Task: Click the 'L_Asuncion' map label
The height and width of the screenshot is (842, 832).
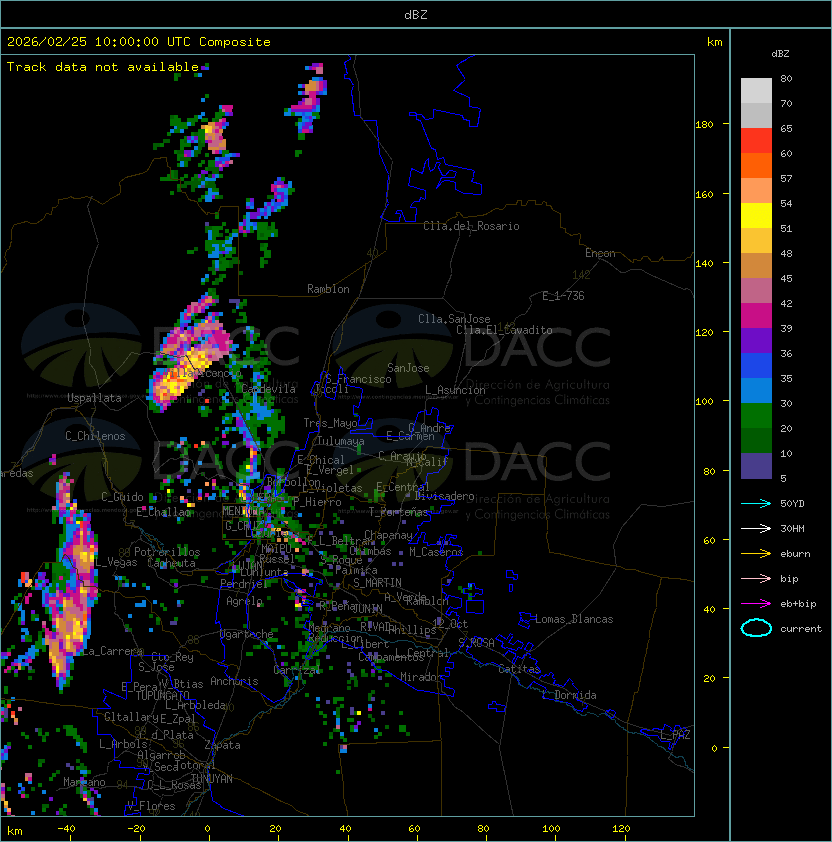Action: click(455, 390)
